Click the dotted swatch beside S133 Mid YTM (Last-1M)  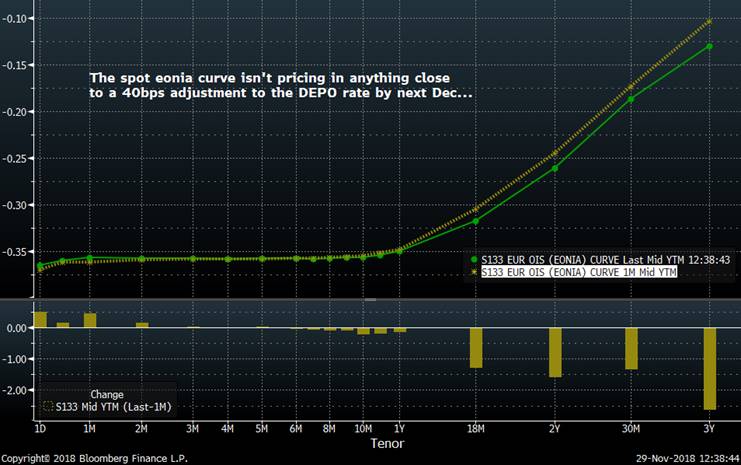[x=48, y=406]
